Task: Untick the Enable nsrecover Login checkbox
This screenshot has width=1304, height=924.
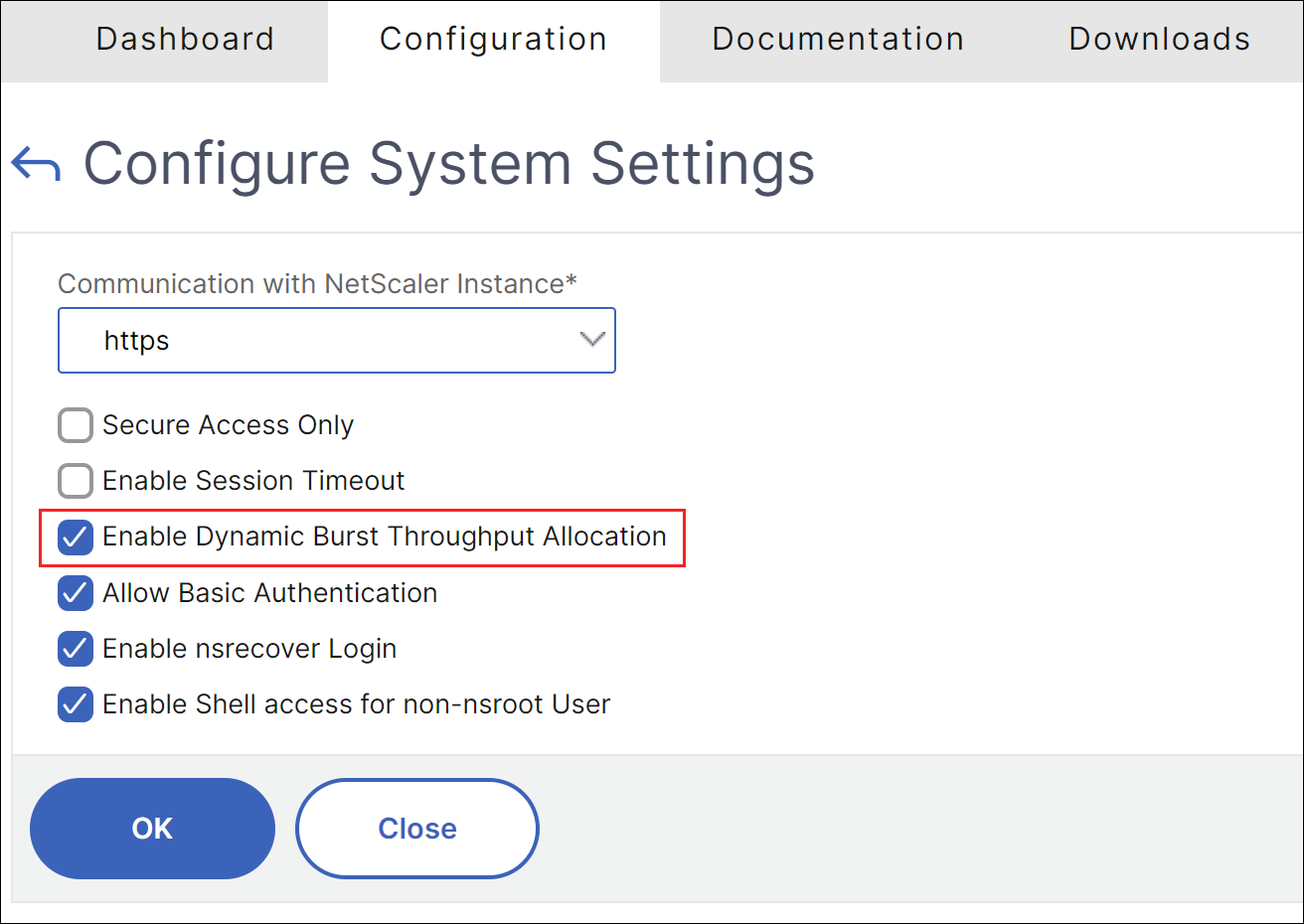Action: (x=76, y=649)
